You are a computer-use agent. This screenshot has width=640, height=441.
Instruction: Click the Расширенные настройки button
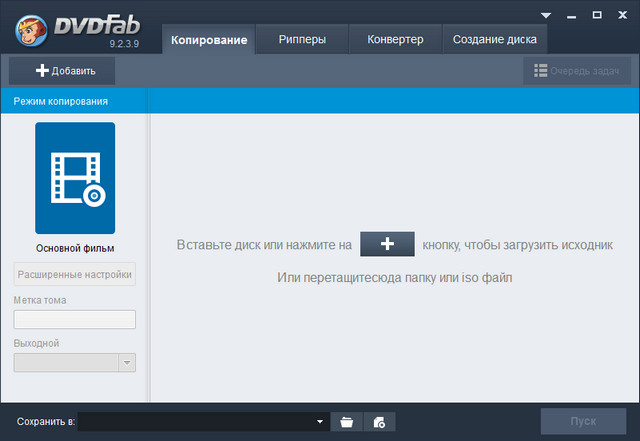point(75,275)
